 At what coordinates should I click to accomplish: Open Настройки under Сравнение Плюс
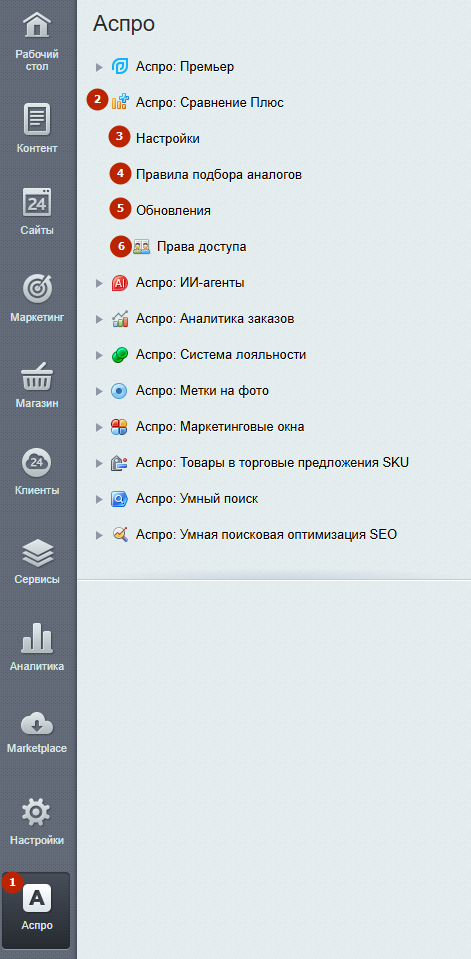168,139
